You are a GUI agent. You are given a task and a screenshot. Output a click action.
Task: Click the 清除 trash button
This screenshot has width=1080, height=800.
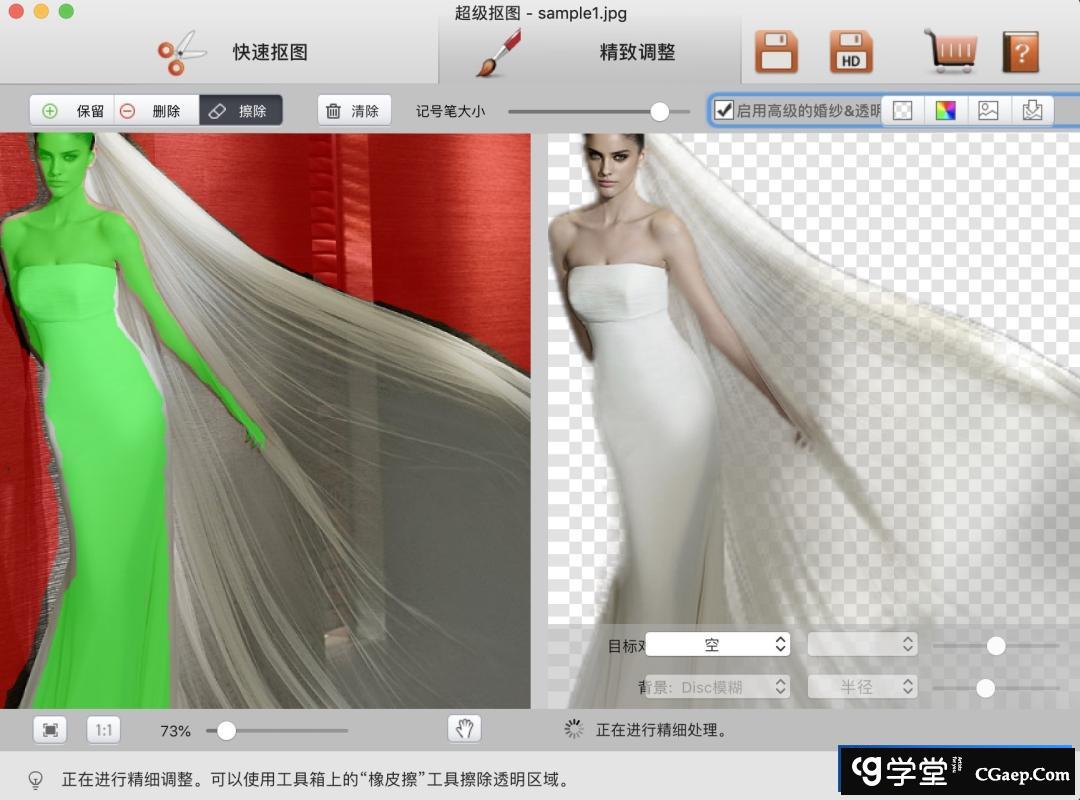[x=354, y=110]
